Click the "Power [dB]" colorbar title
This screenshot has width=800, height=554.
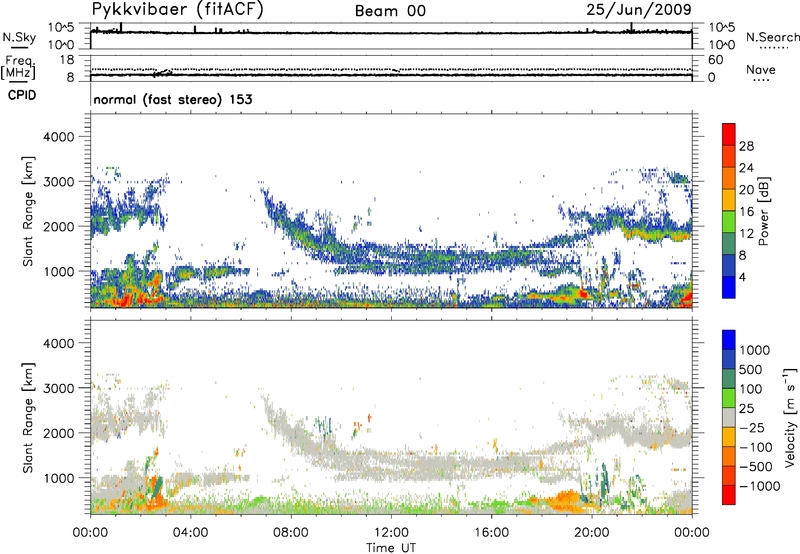tap(763, 211)
